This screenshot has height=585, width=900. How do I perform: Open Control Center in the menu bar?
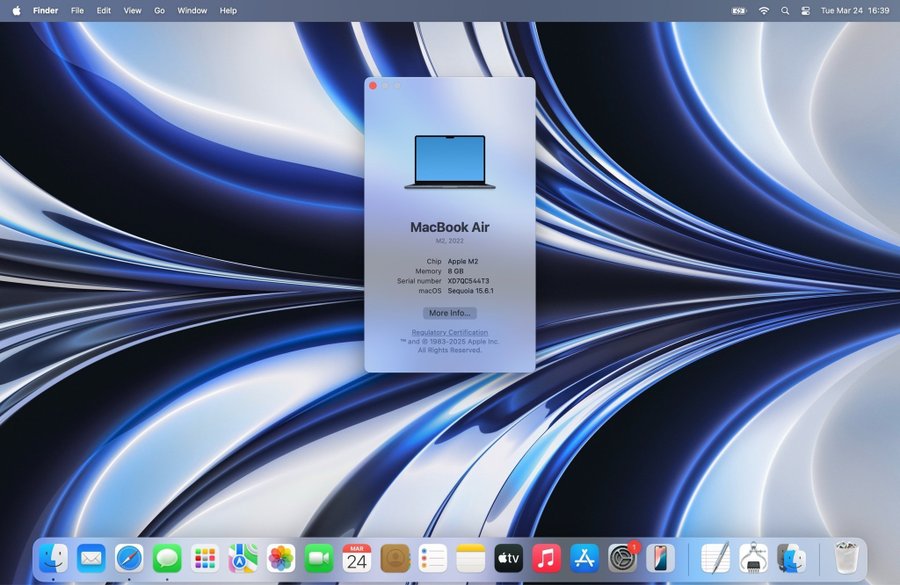tap(805, 10)
